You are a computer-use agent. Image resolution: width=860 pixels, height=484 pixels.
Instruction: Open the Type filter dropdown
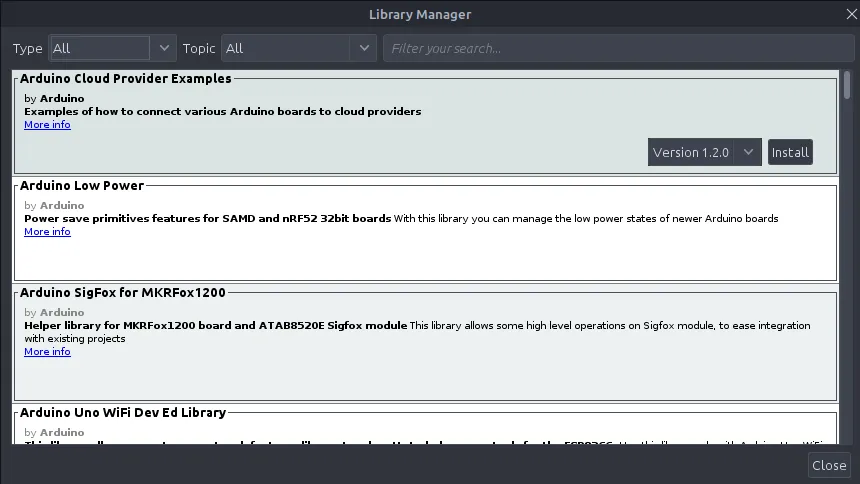coord(112,48)
